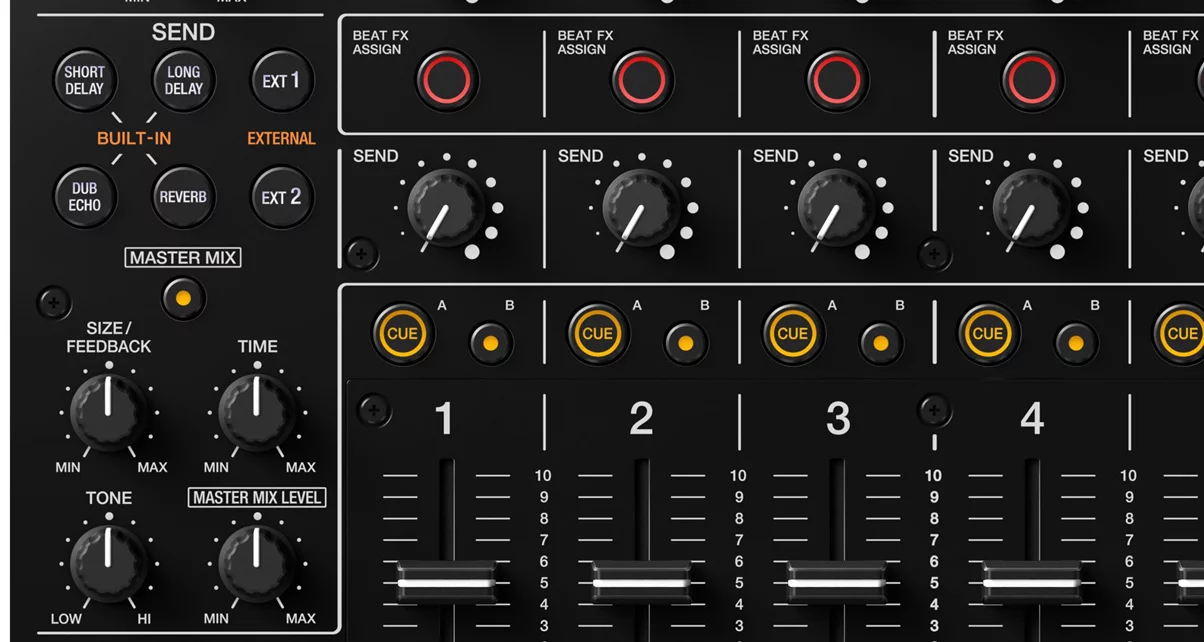Image resolution: width=1204 pixels, height=642 pixels.
Task: Click the EXTERNAL orange label
Action: coord(281,138)
